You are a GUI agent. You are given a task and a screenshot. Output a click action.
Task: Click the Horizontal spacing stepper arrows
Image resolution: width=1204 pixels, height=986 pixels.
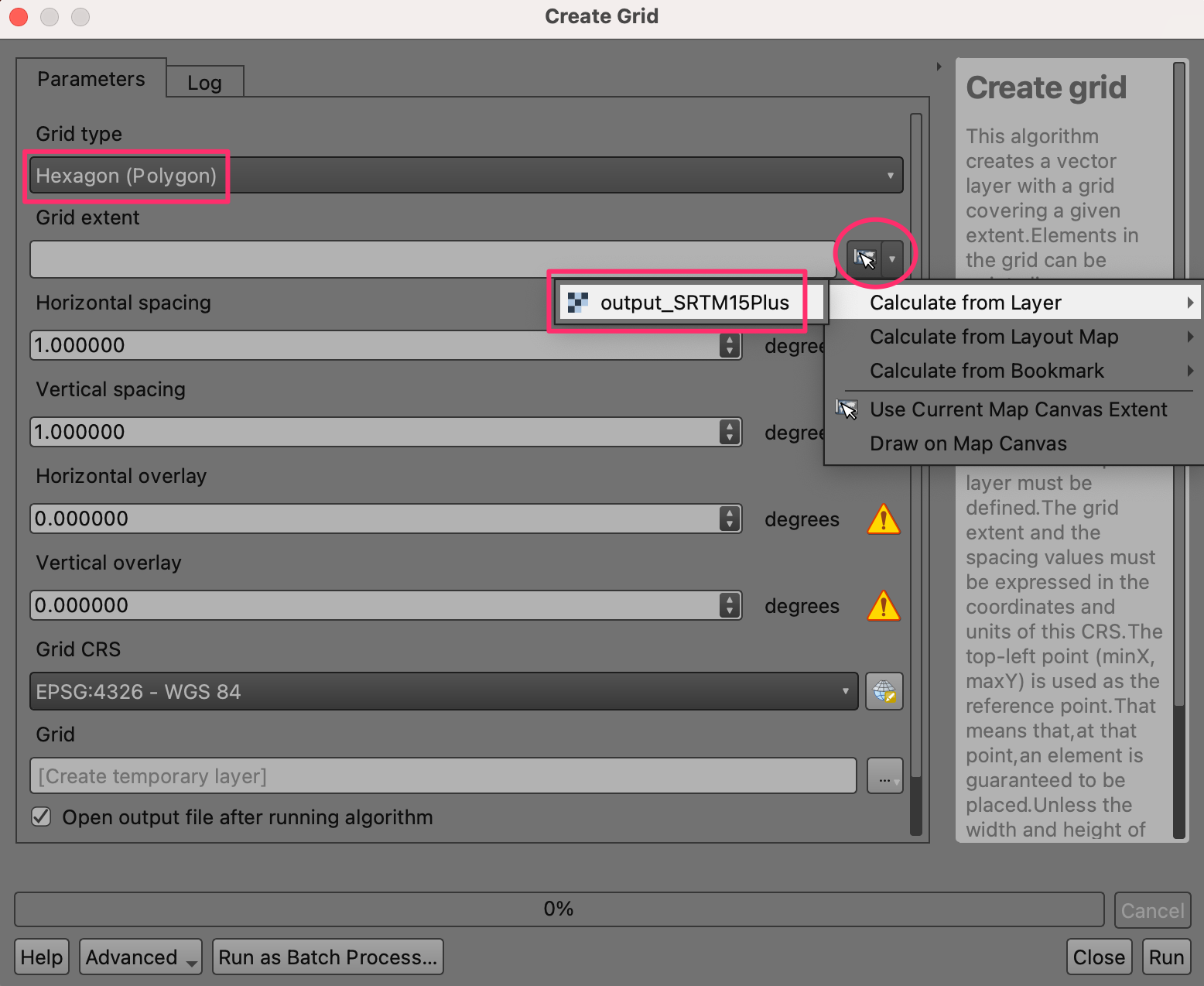pos(729,345)
